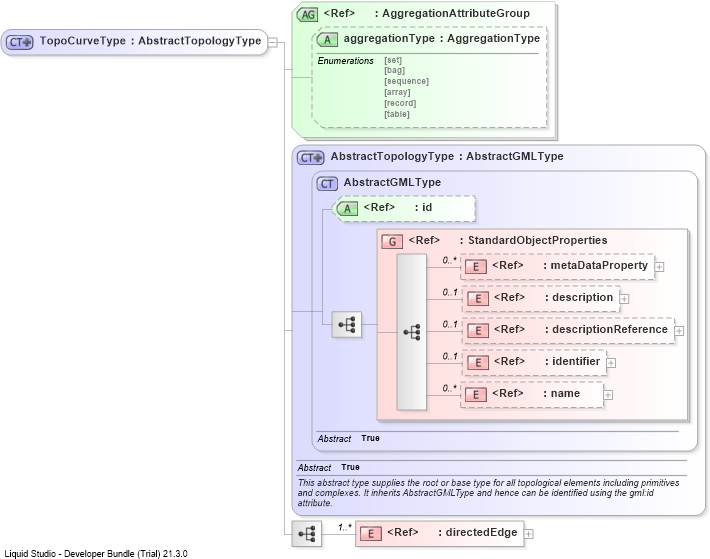Screen dimensions: 710x559
Task: Click the E icon of directedEdge element
Action: 371,534
